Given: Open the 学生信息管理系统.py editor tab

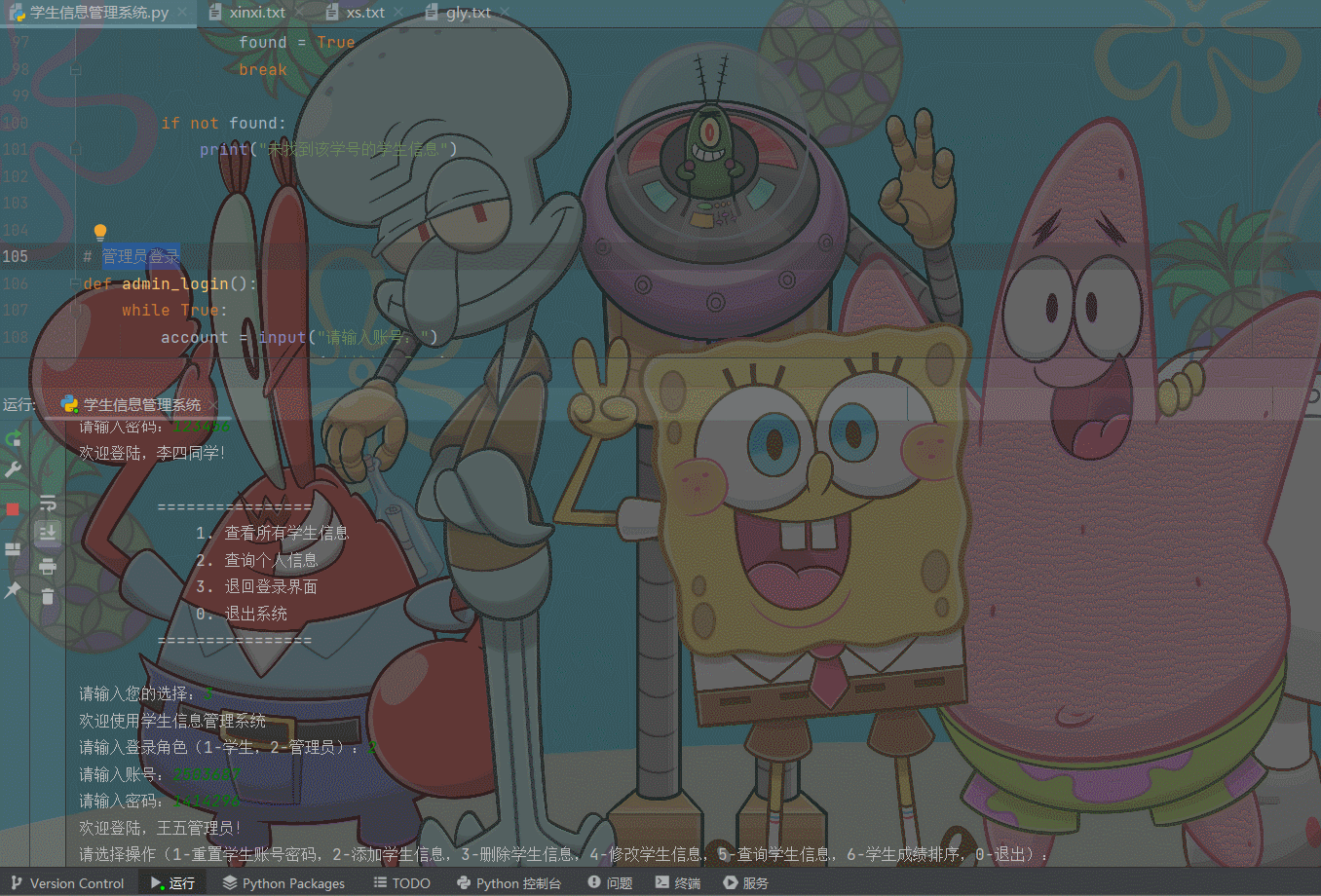Looking at the screenshot, I should pos(98,13).
